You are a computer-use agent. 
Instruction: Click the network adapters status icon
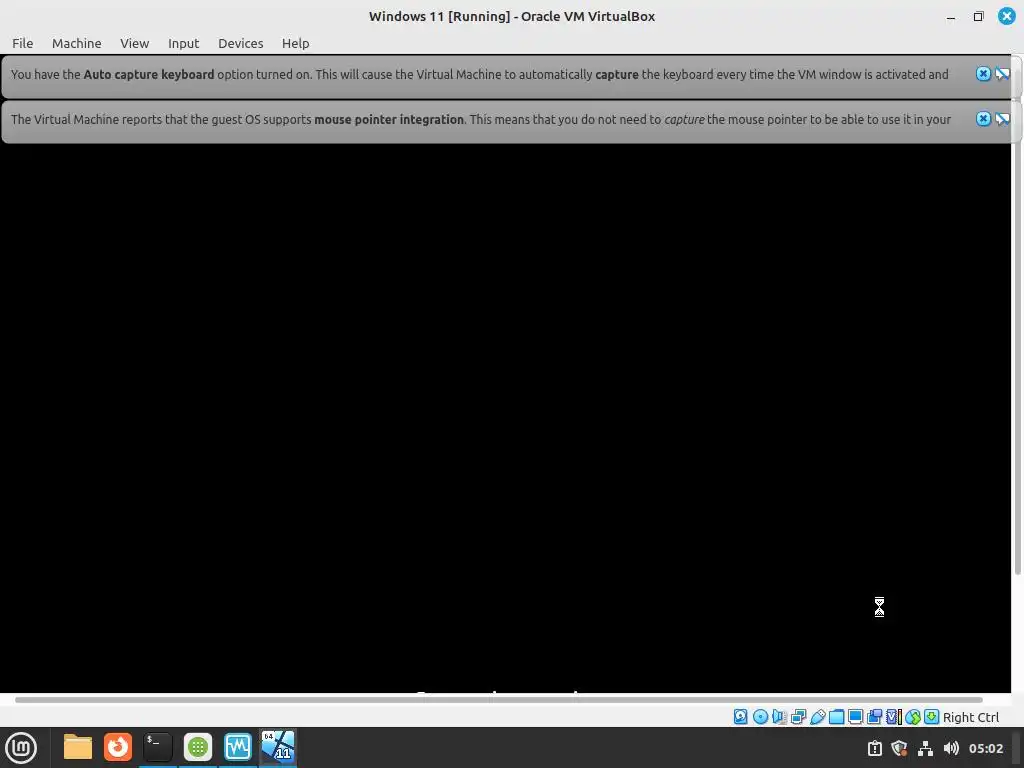pyautogui.click(x=798, y=716)
